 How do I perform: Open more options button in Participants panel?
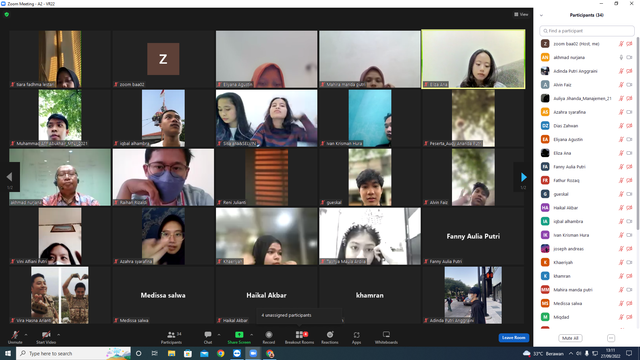point(611,338)
